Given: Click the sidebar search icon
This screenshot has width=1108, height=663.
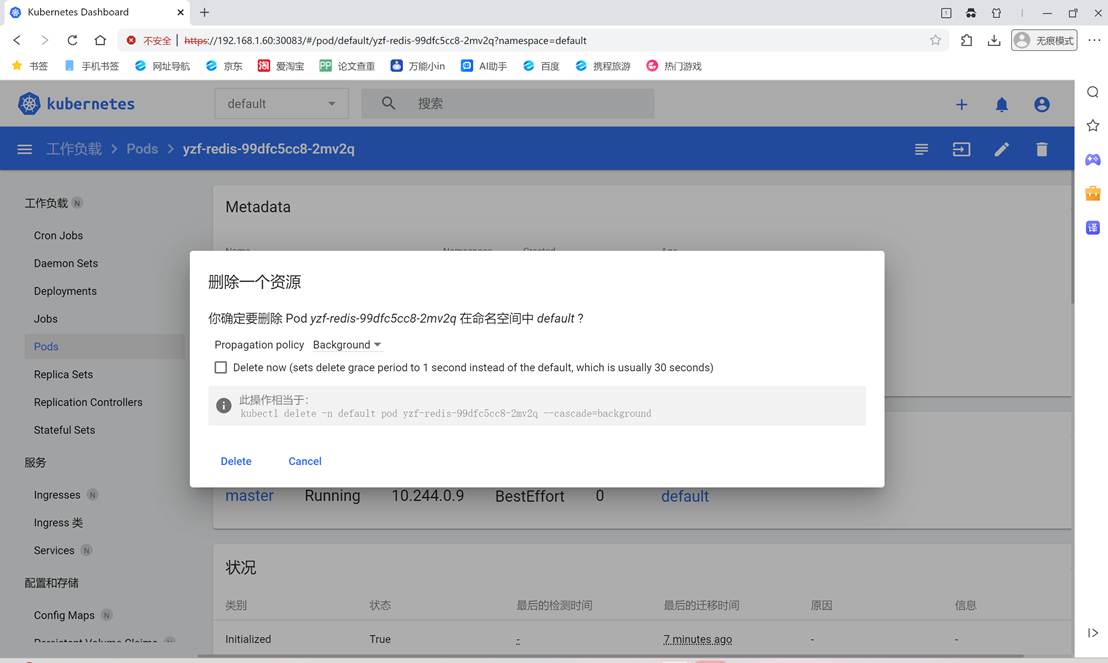Looking at the screenshot, I should point(1092,92).
